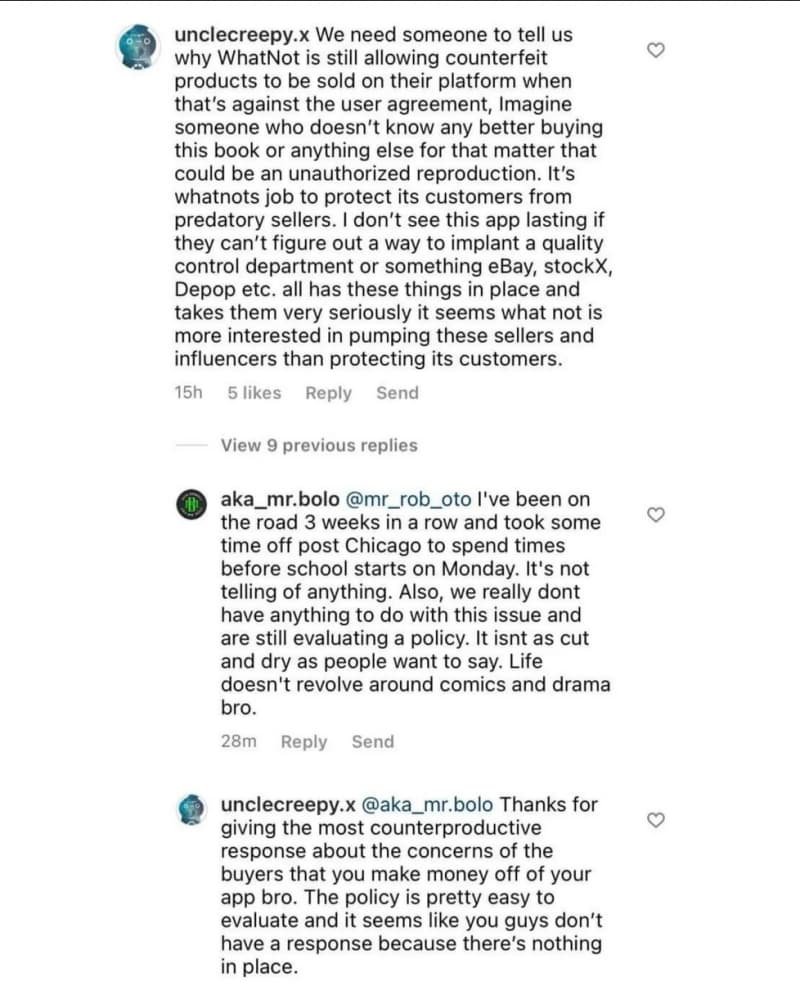Reply to aka_mr.bolo's comment
Viewport: 800px width, 982px height.
pos(304,742)
